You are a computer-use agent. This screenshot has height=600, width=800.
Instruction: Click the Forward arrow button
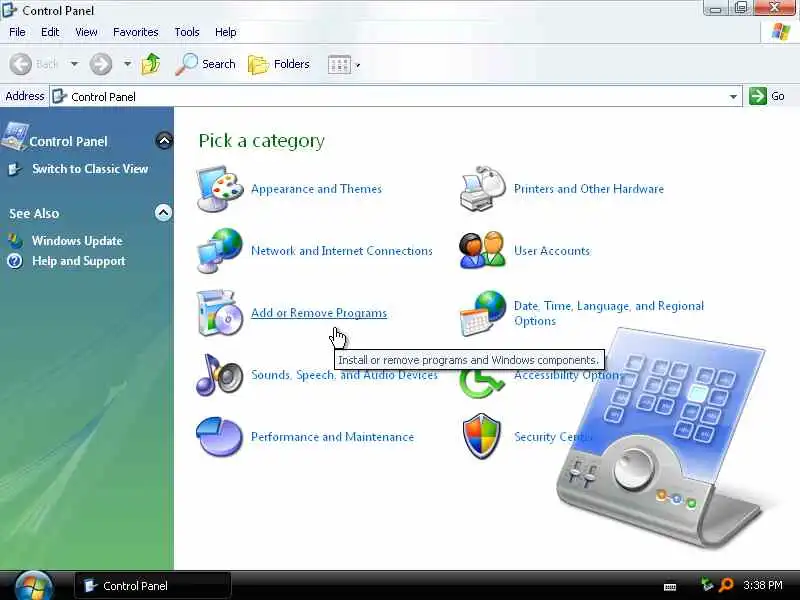coord(101,64)
